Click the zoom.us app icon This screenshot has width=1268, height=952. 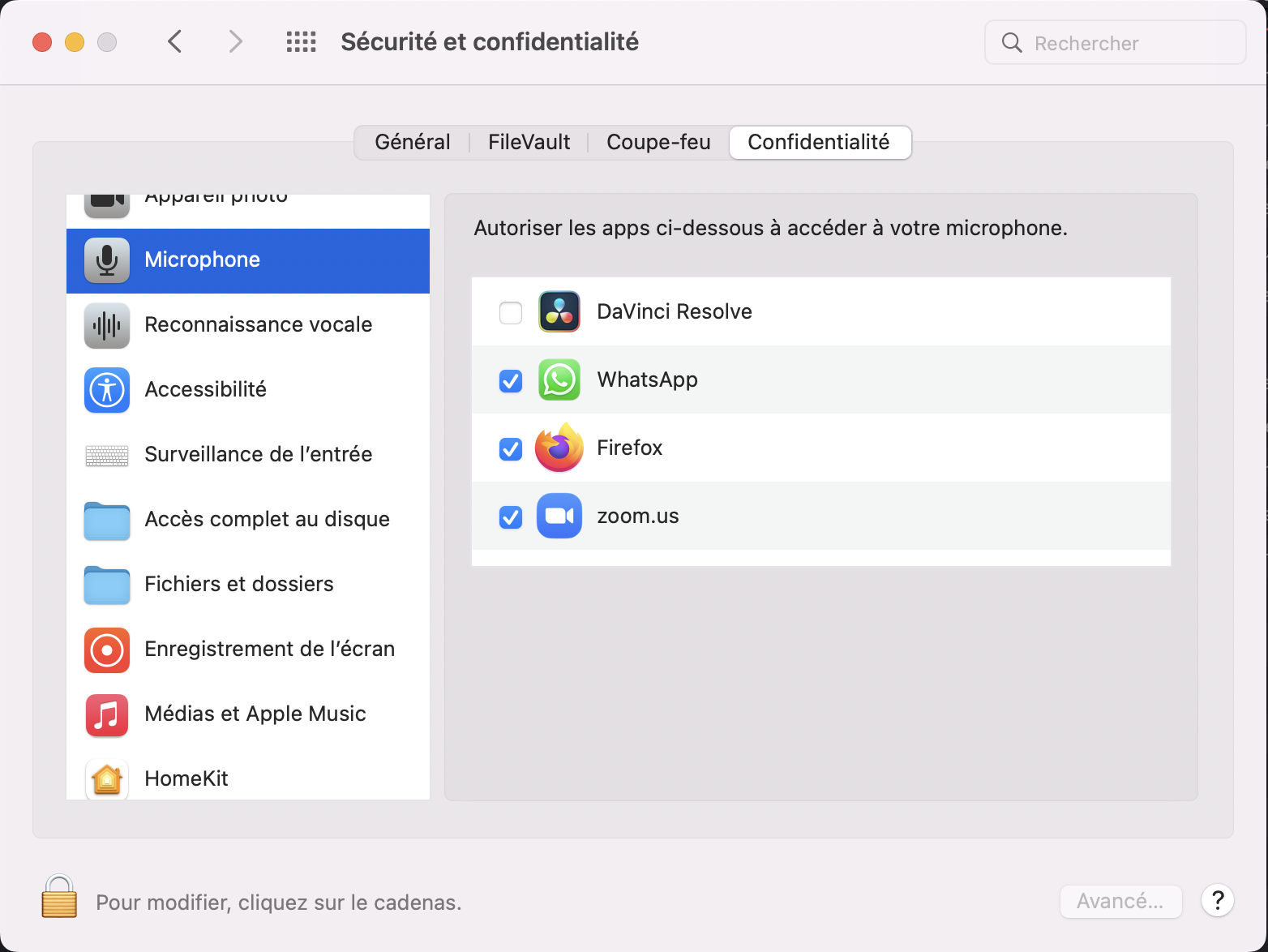559,516
